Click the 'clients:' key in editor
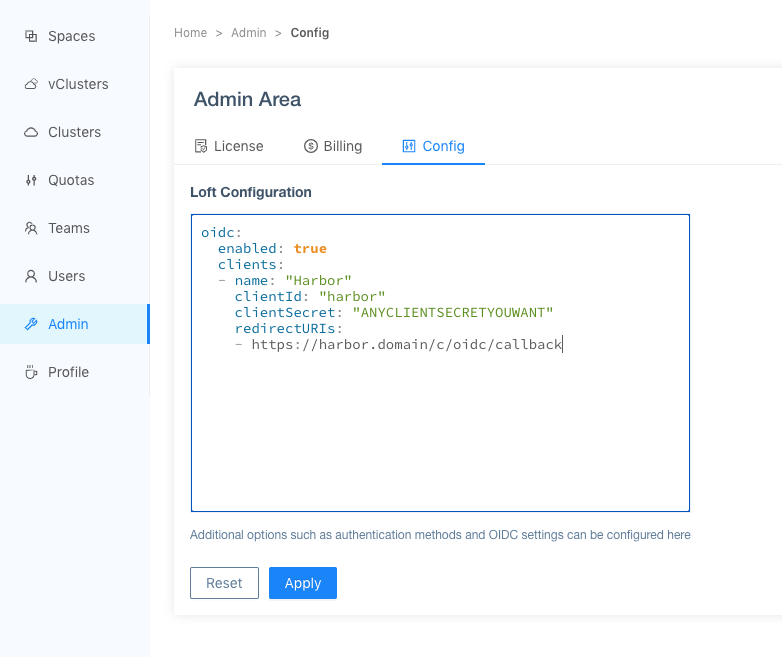This screenshot has height=657, width=782. pyautogui.click(x=251, y=264)
